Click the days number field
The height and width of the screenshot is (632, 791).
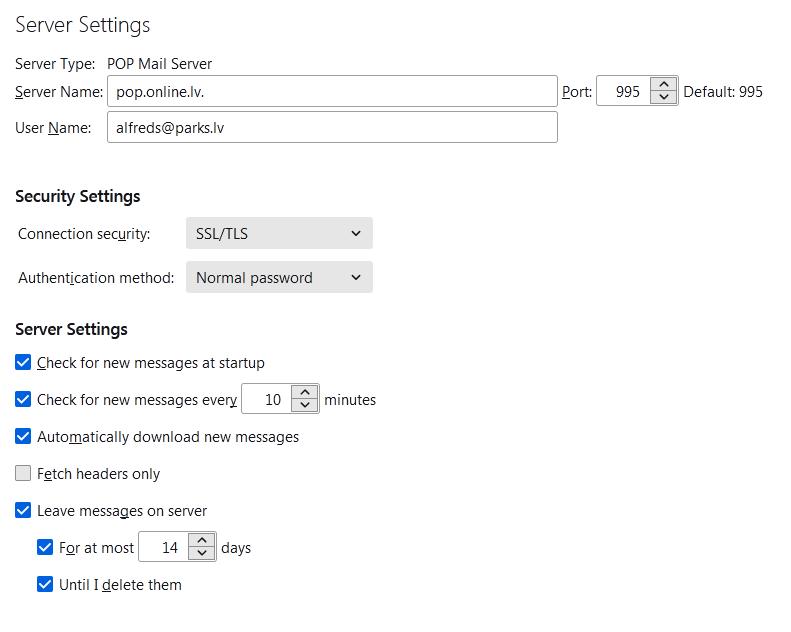pyautogui.click(x=164, y=547)
